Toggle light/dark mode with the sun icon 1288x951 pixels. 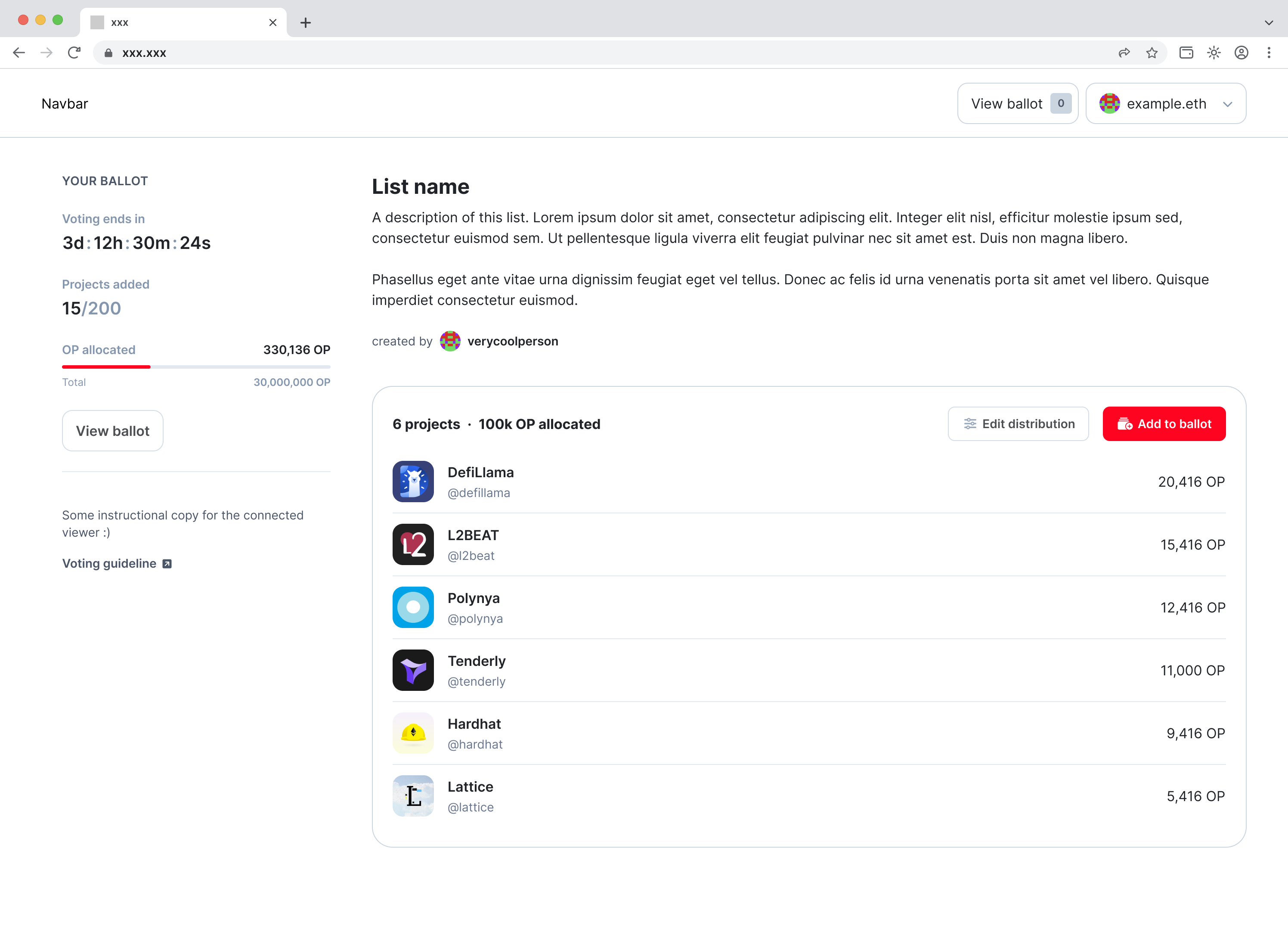1214,53
